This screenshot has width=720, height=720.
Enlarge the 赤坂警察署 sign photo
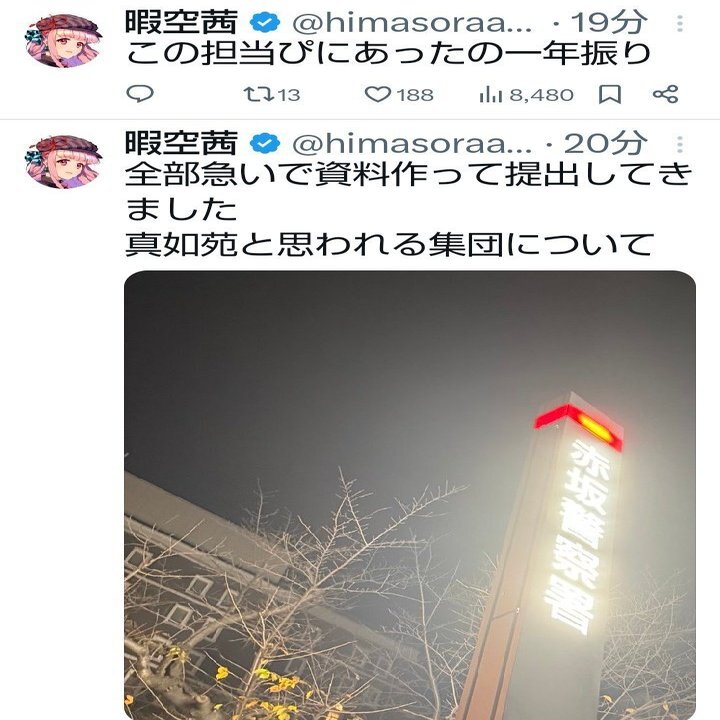tap(410, 495)
